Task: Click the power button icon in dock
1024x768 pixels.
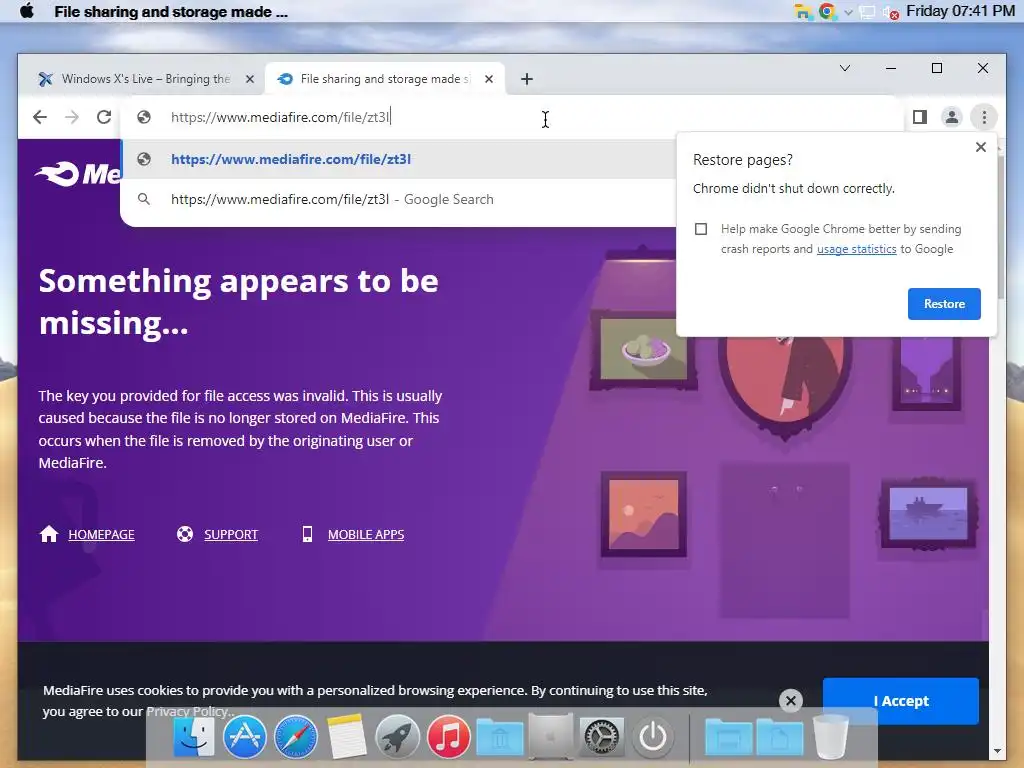Action: 652,737
